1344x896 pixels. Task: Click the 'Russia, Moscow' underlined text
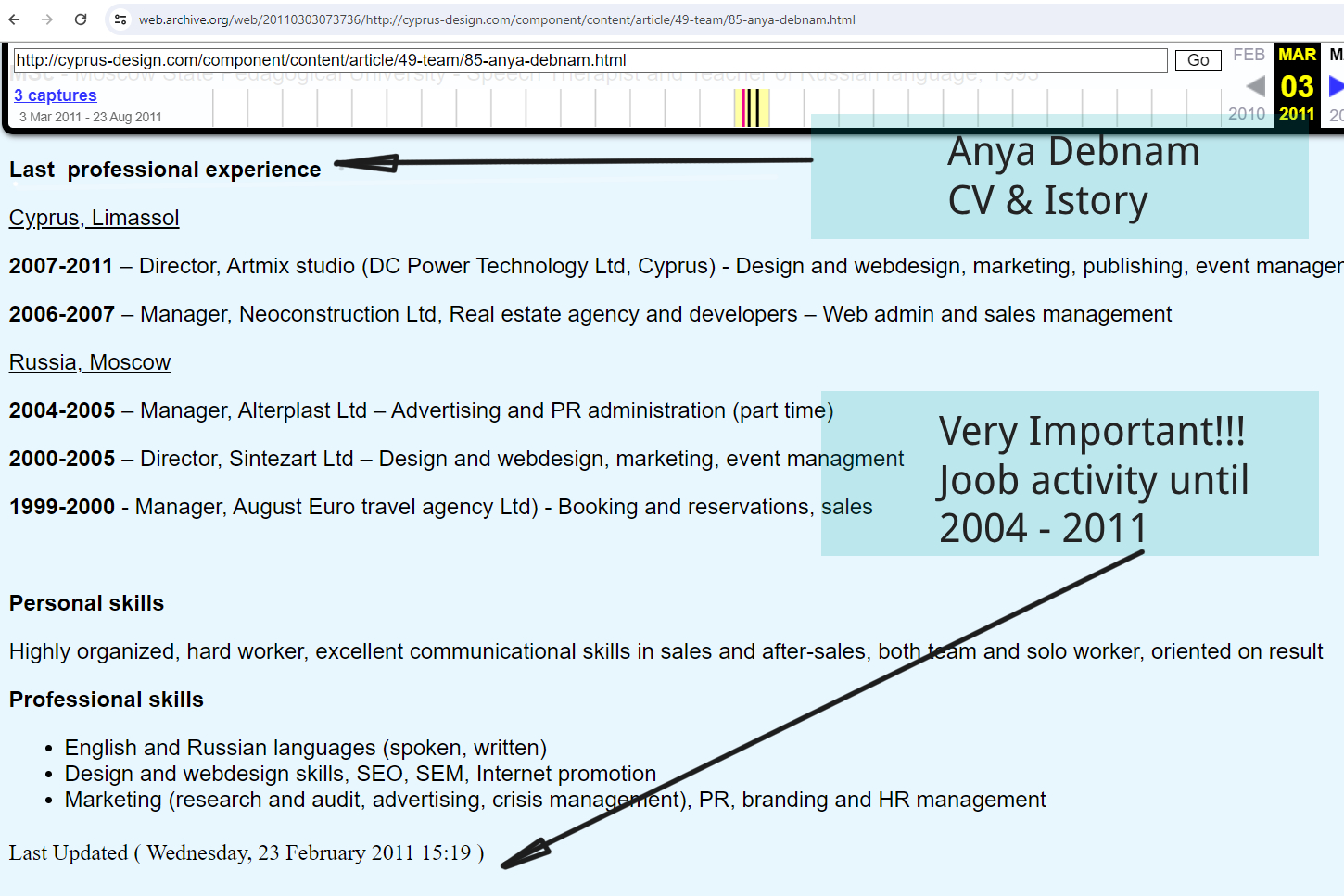coord(90,362)
